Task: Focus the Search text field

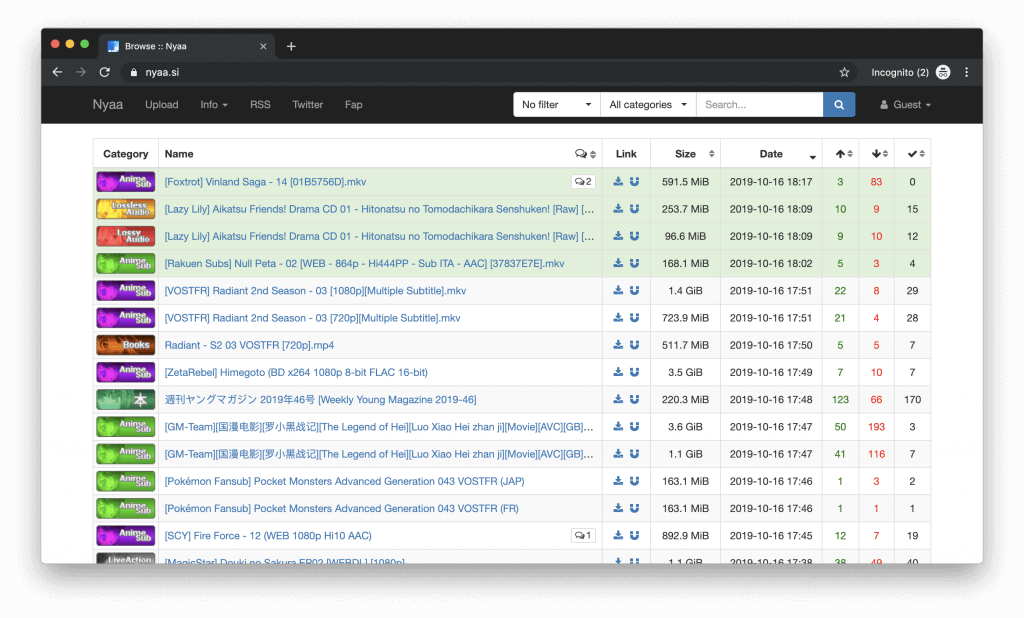Action: (x=760, y=105)
